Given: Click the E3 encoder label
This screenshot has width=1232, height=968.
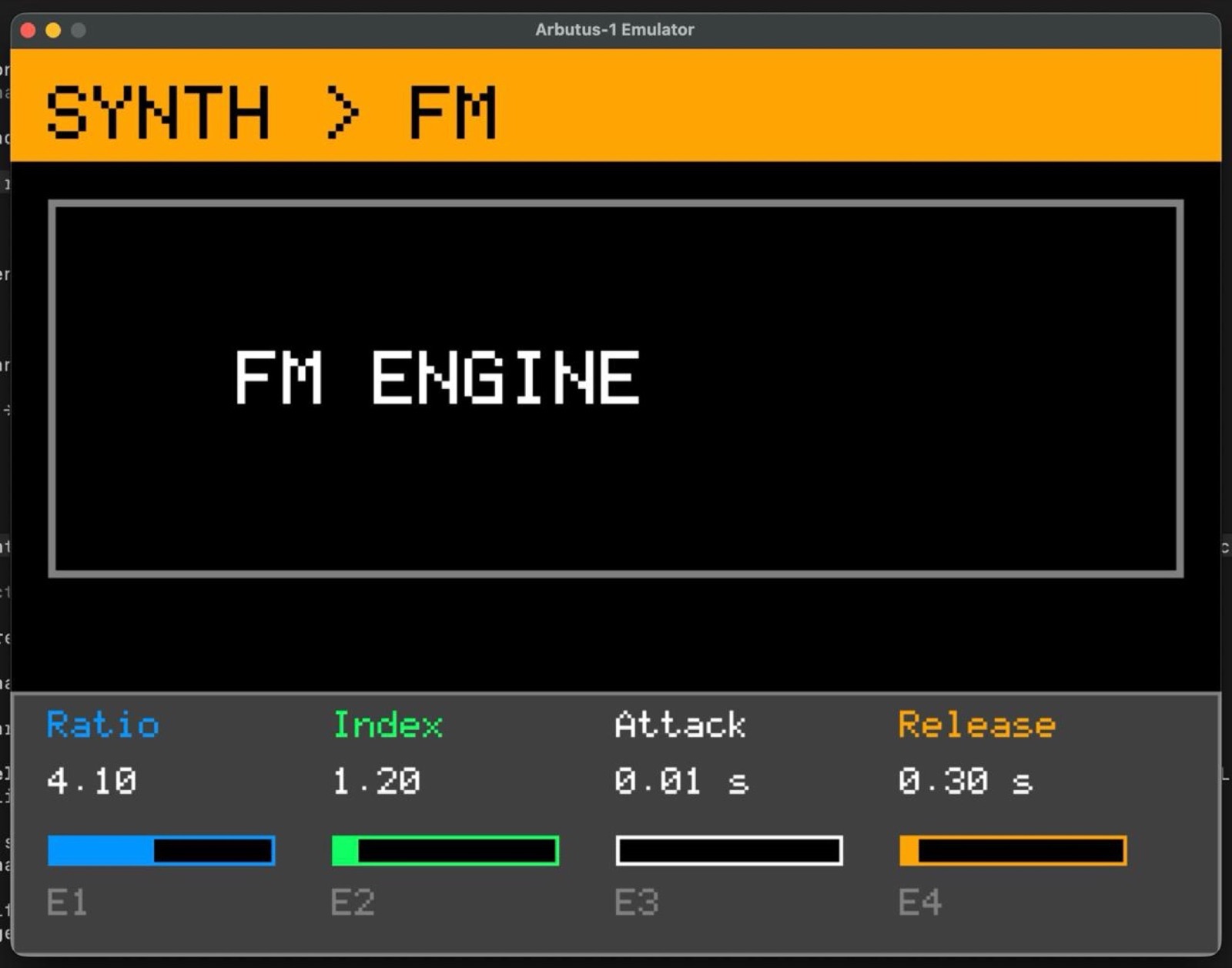Looking at the screenshot, I should (637, 903).
